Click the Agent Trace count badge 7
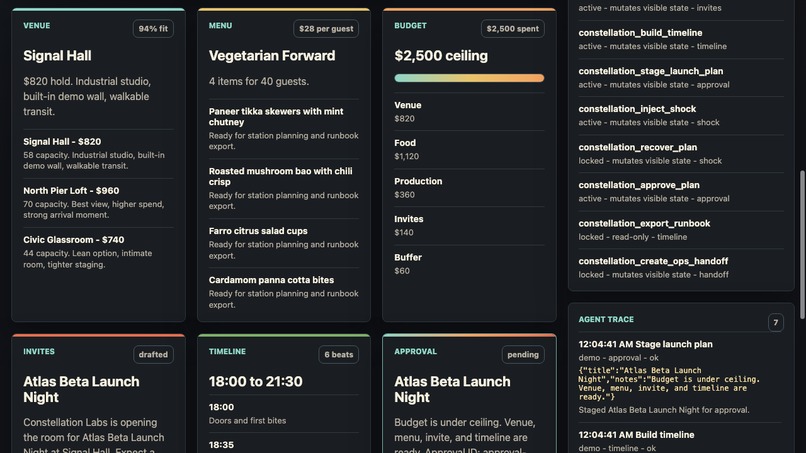806x453 pixels. click(776, 323)
